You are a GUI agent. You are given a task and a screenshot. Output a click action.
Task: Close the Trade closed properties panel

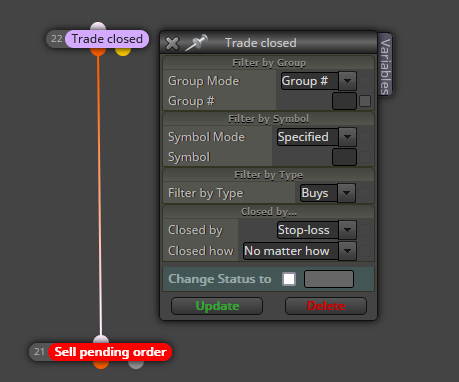[x=172, y=43]
